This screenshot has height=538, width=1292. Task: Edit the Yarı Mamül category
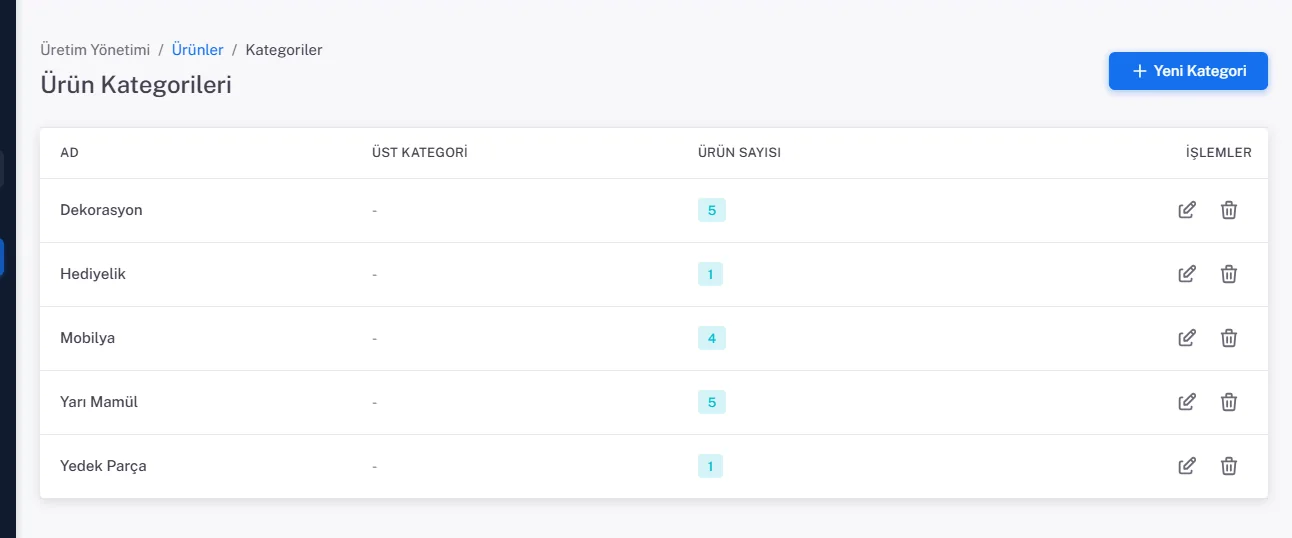point(1187,402)
